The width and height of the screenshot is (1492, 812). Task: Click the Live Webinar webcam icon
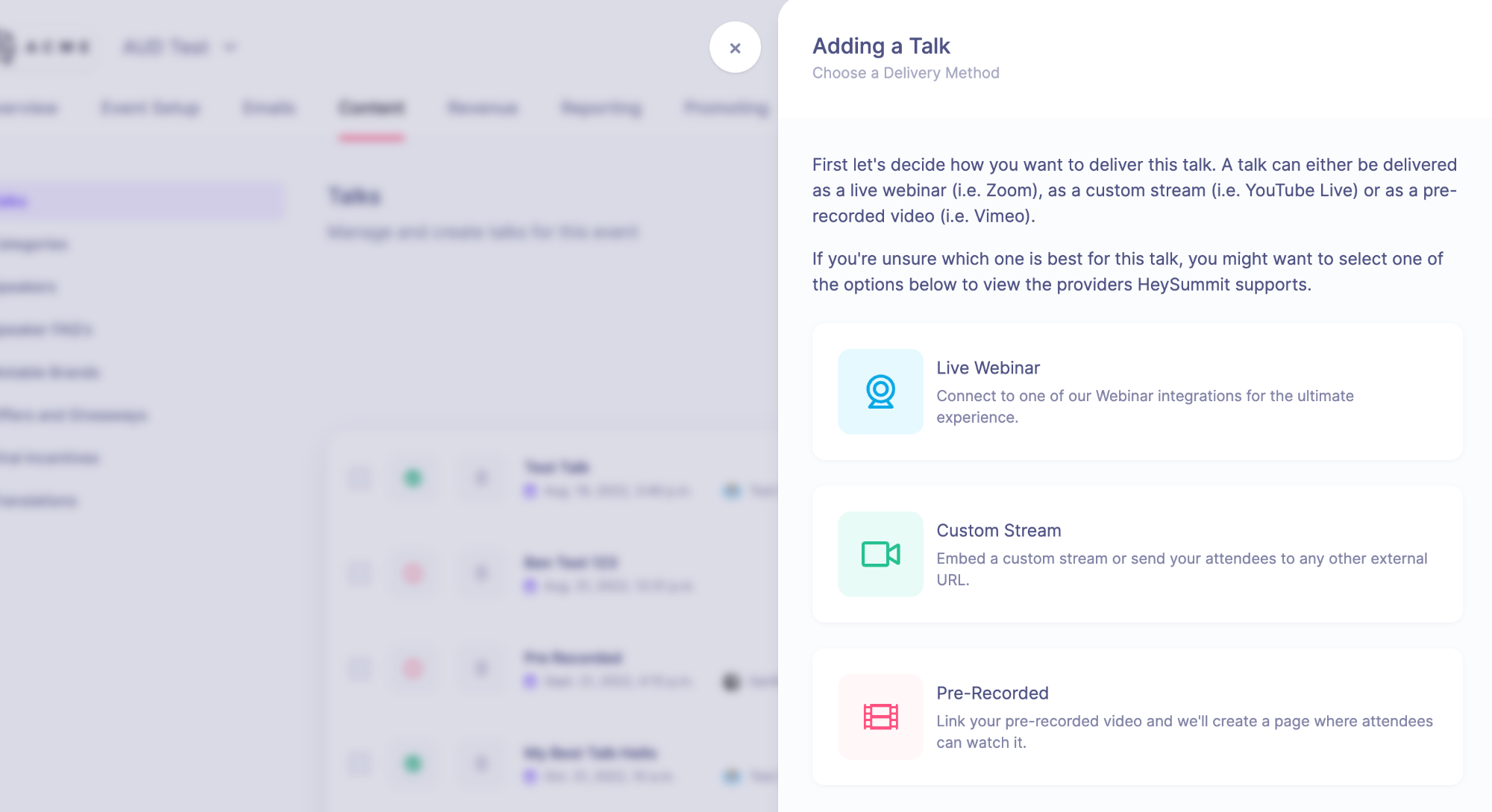880,391
